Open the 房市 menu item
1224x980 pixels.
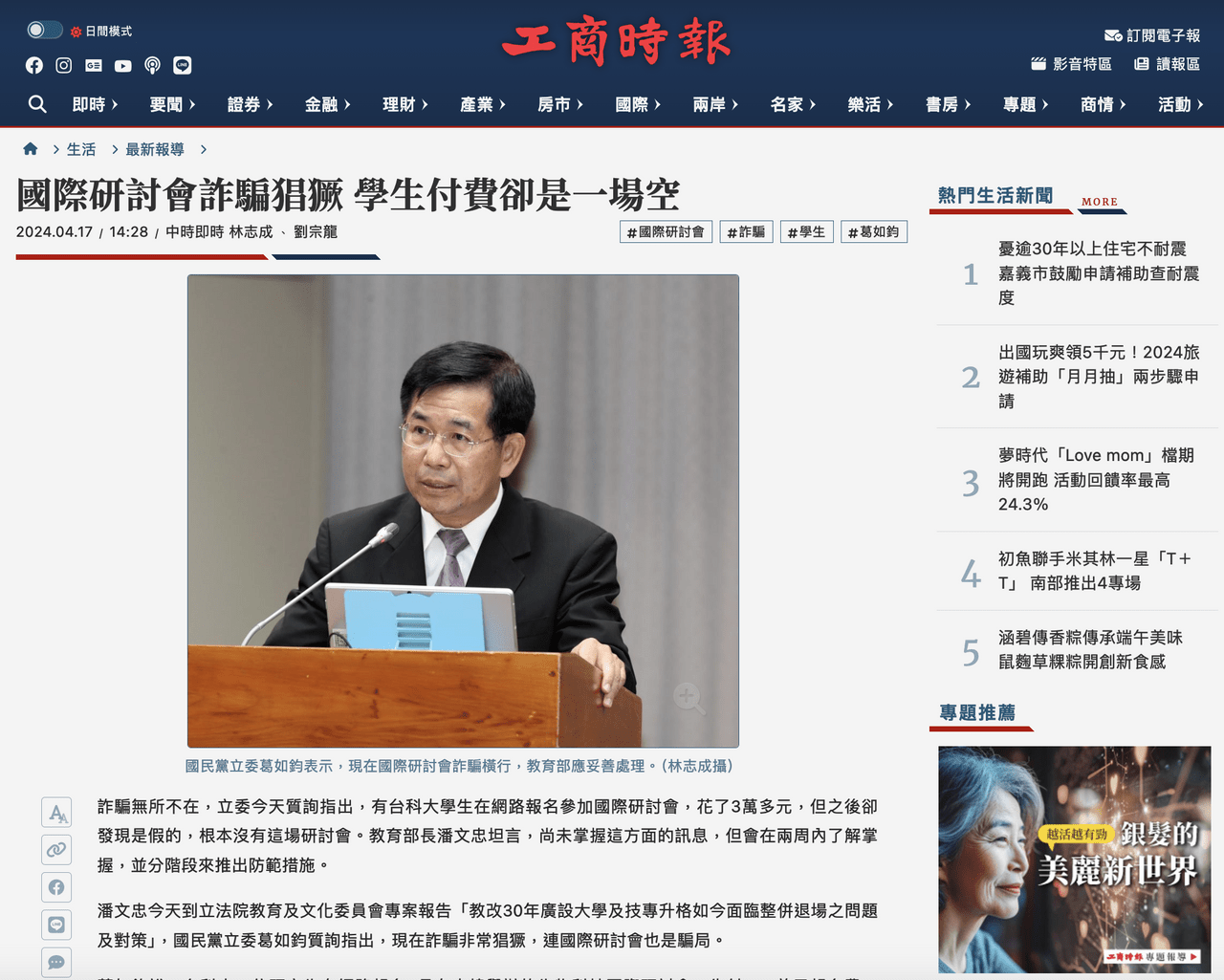[560, 104]
